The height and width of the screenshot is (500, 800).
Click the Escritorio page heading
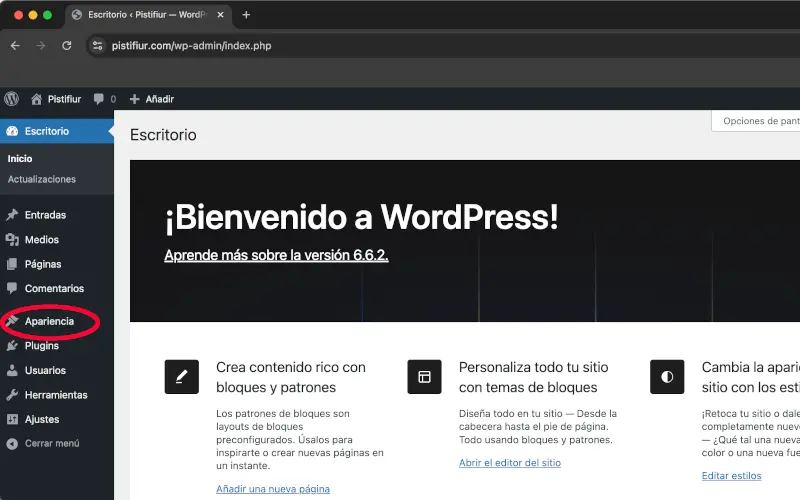163,135
